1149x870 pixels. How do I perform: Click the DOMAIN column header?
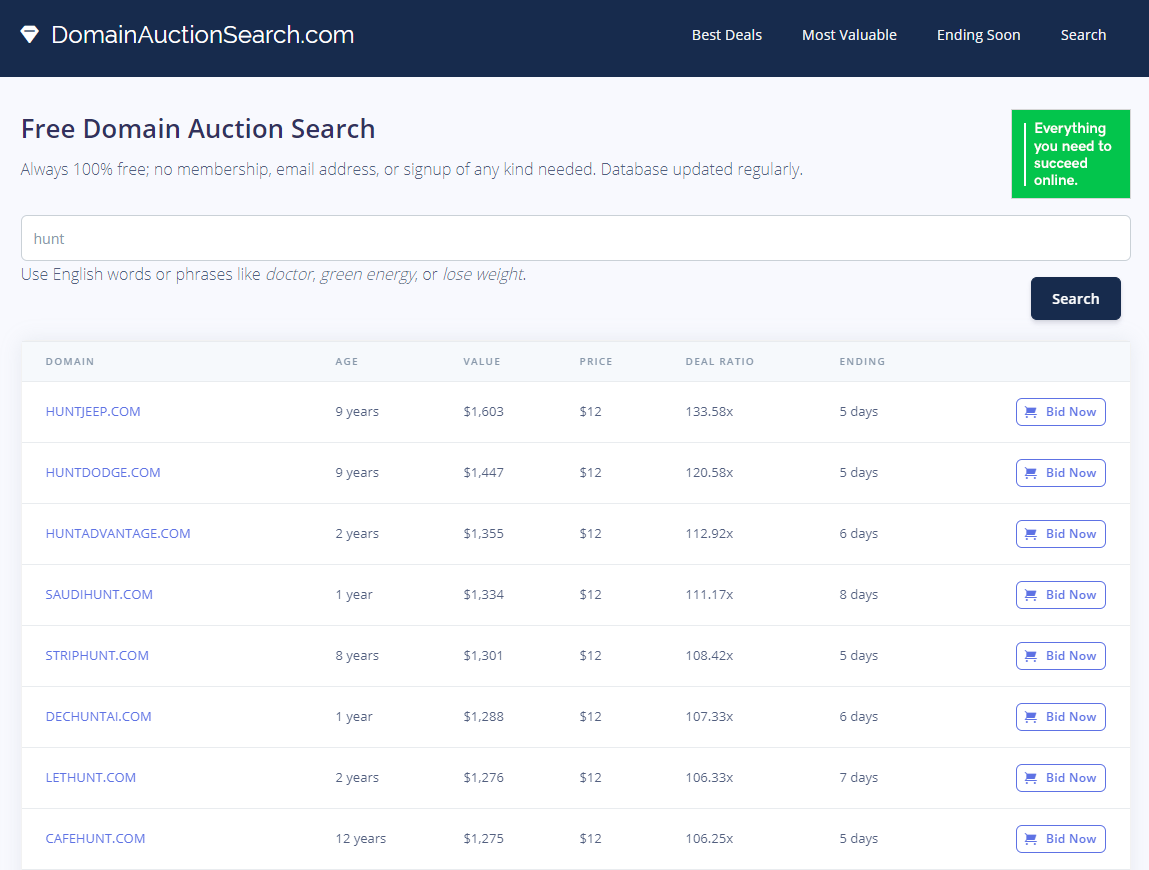(x=70, y=361)
